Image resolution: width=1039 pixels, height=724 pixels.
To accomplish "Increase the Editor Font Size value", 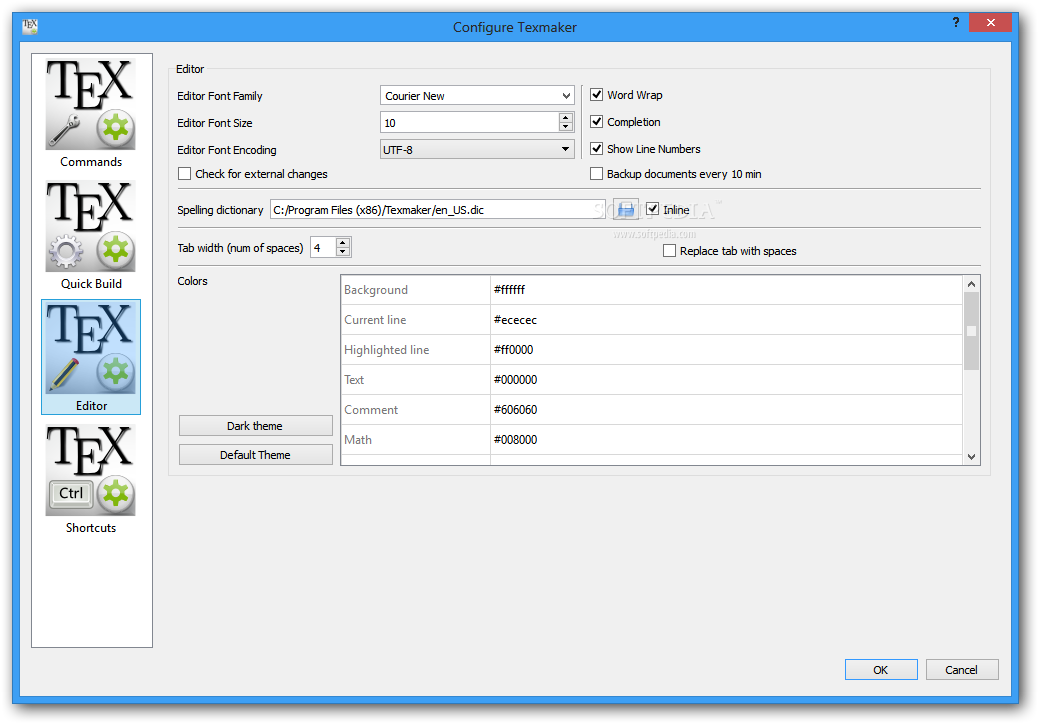I will tap(565, 118).
